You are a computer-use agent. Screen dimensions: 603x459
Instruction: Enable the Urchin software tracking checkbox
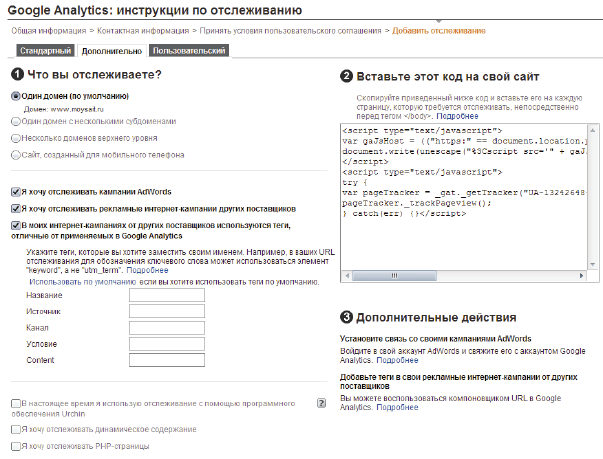point(15,402)
